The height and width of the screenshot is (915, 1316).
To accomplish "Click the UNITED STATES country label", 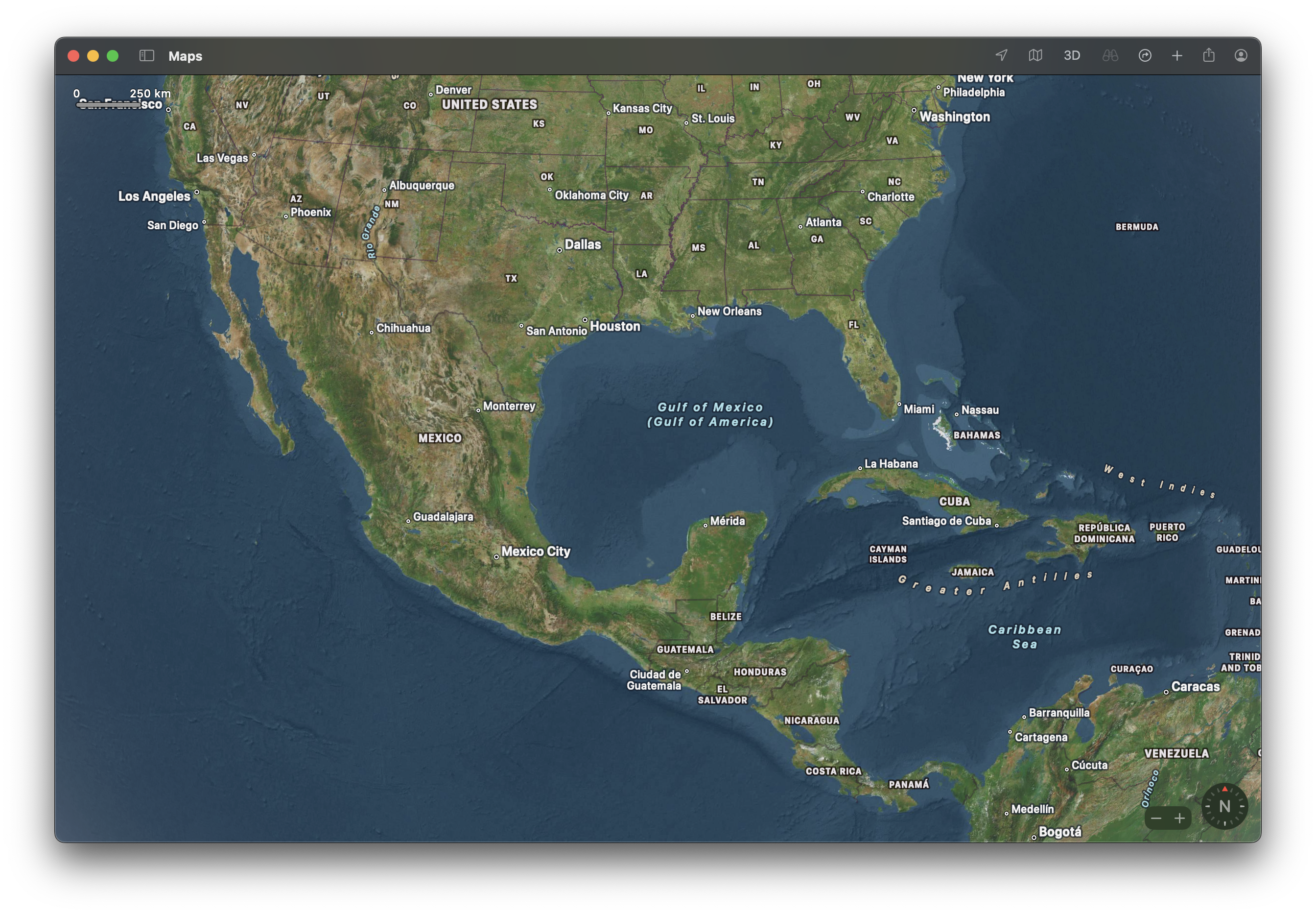I will point(489,104).
